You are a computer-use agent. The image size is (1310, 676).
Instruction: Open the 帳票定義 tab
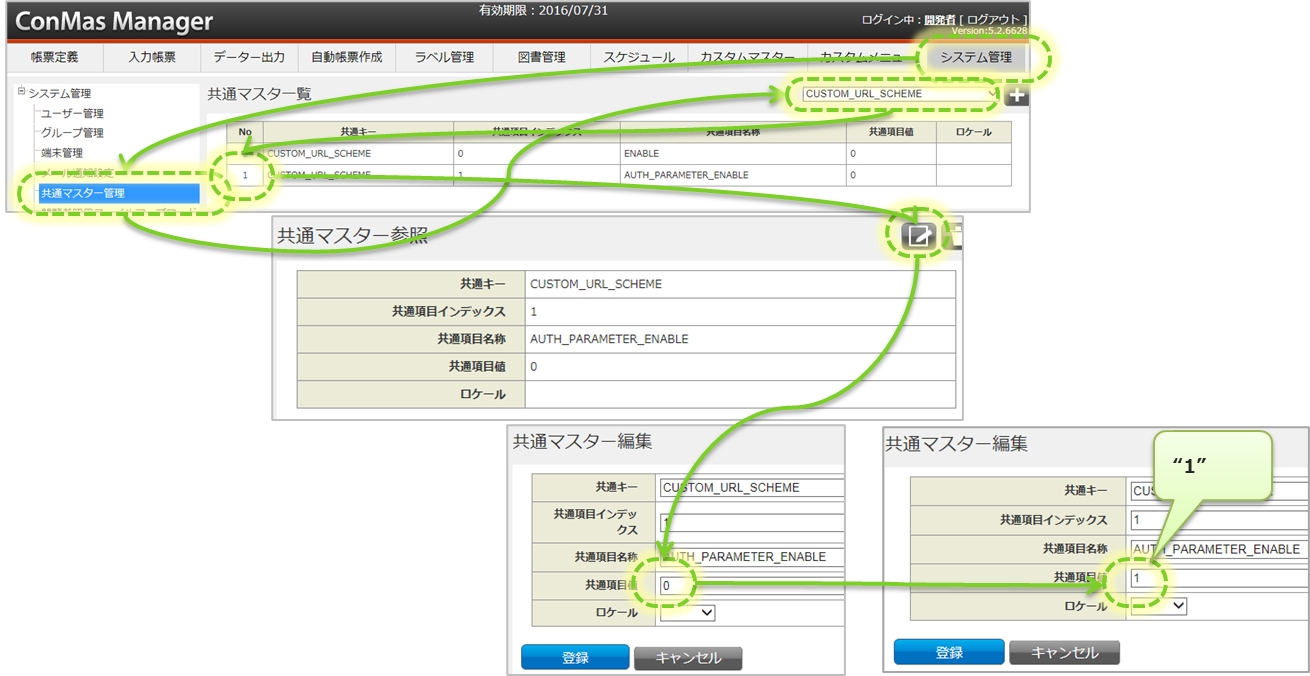[54, 58]
